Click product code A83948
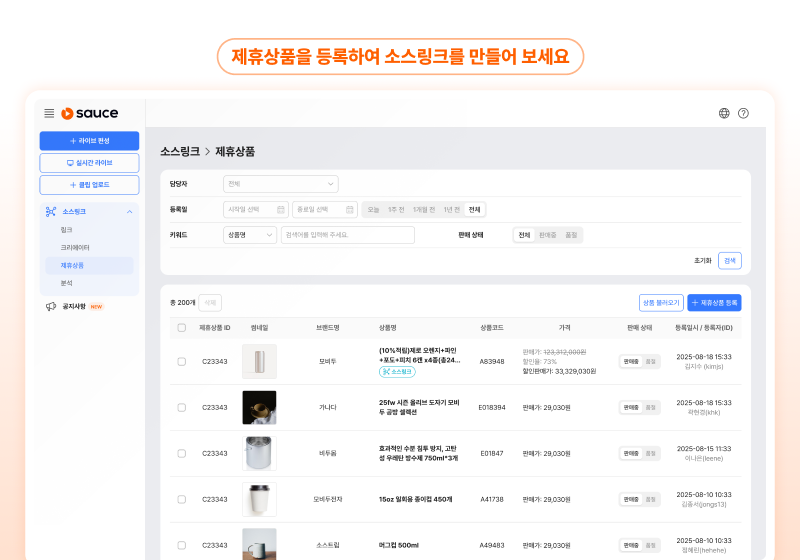Screen dimensions: 800x560 [x=492, y=362]
